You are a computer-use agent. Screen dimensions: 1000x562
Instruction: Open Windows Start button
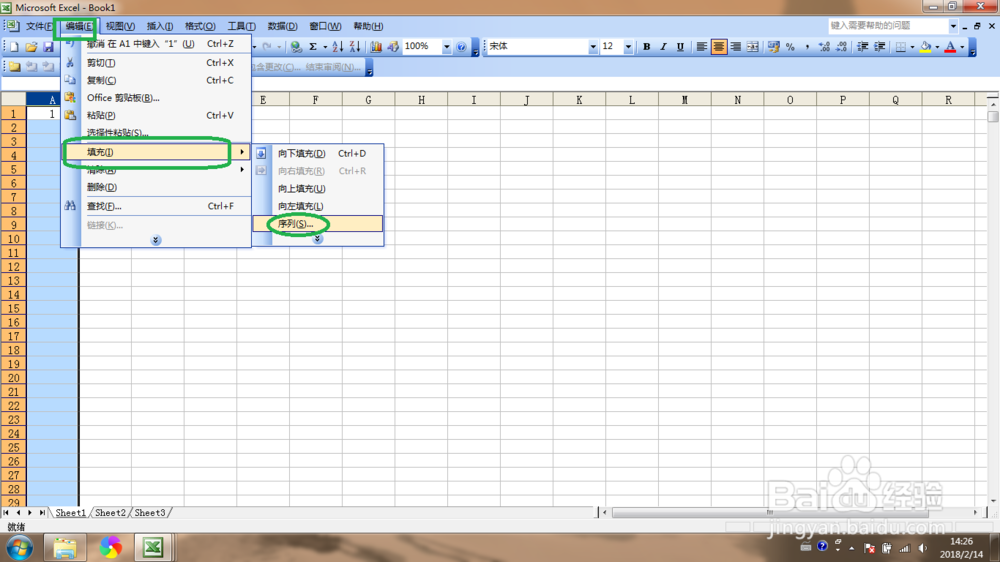19,548
